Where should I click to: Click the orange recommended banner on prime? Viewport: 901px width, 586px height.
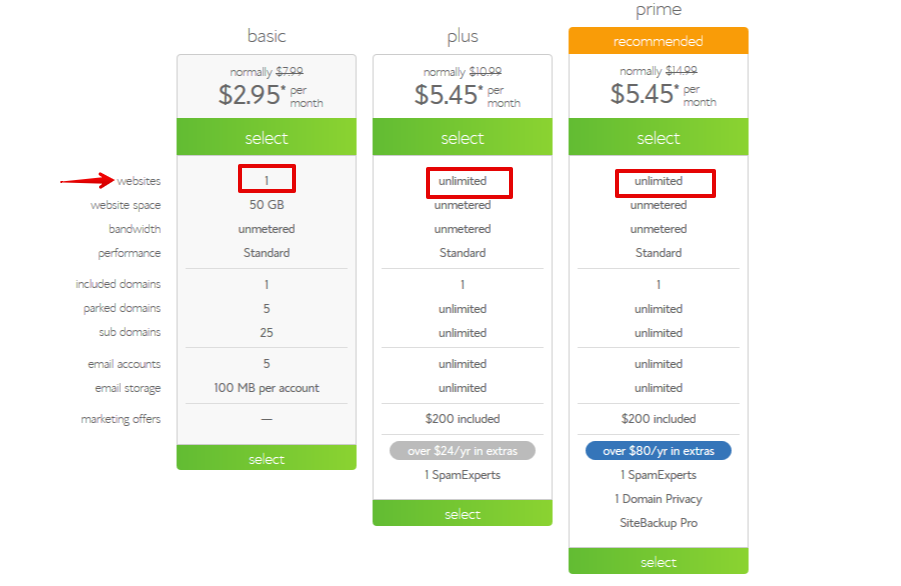pyautogui.click(x=657, y=41)
